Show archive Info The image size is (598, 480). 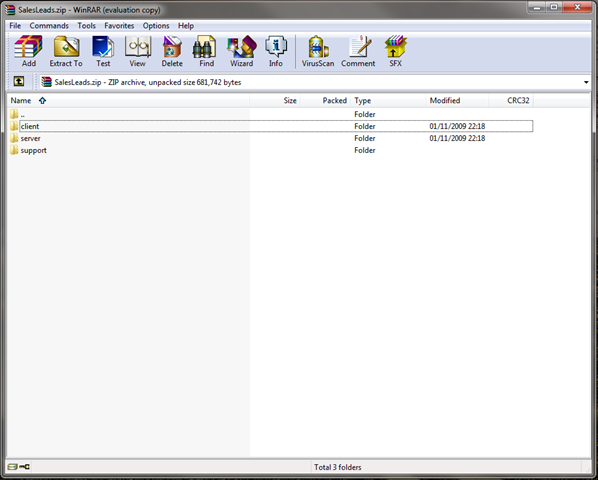click(x=276, y=51)
